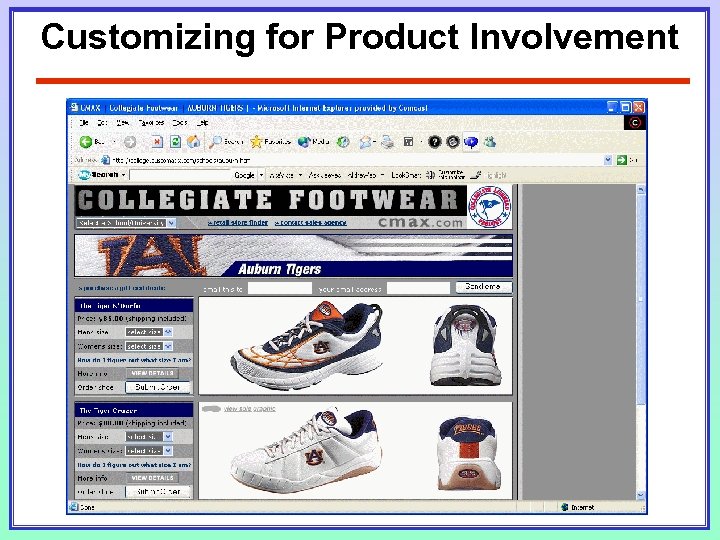
Task: Click the Auburn Tigers banner image
Action: pos(293,256)
